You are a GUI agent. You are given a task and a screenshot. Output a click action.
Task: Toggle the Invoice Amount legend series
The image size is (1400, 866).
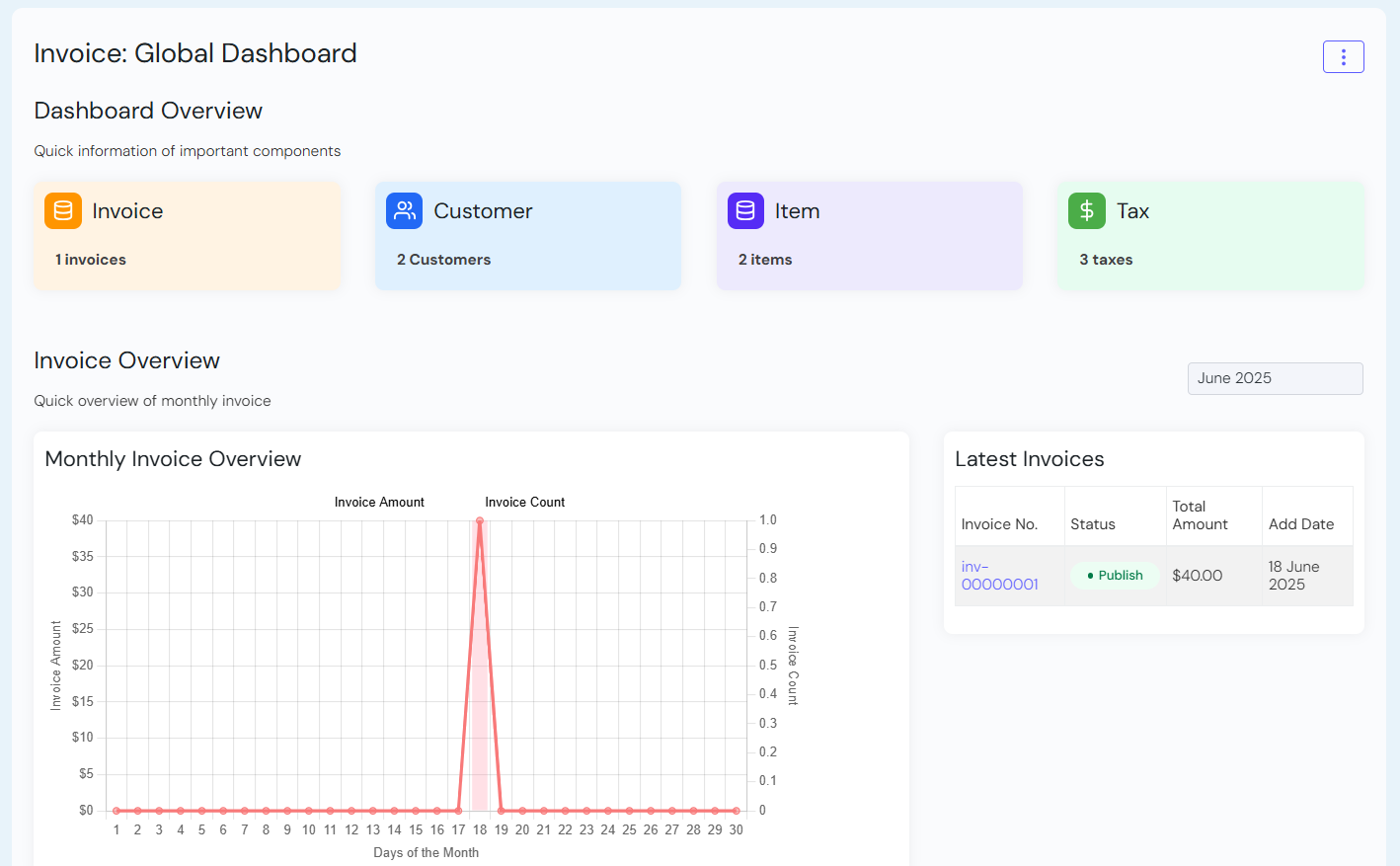(379, 503)
